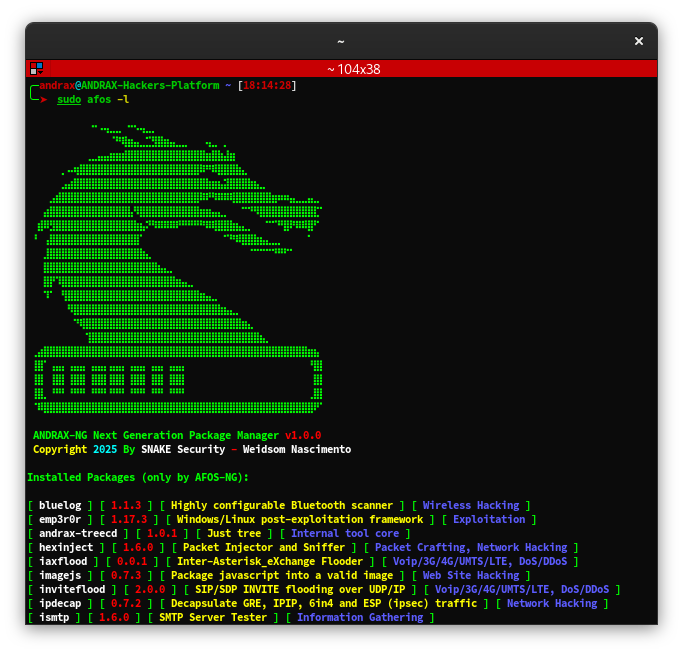The image size is (683, 653).
Task: Click 'Wireless Hacking' category text
Action: pyautogui.click(x=471, y=505)
